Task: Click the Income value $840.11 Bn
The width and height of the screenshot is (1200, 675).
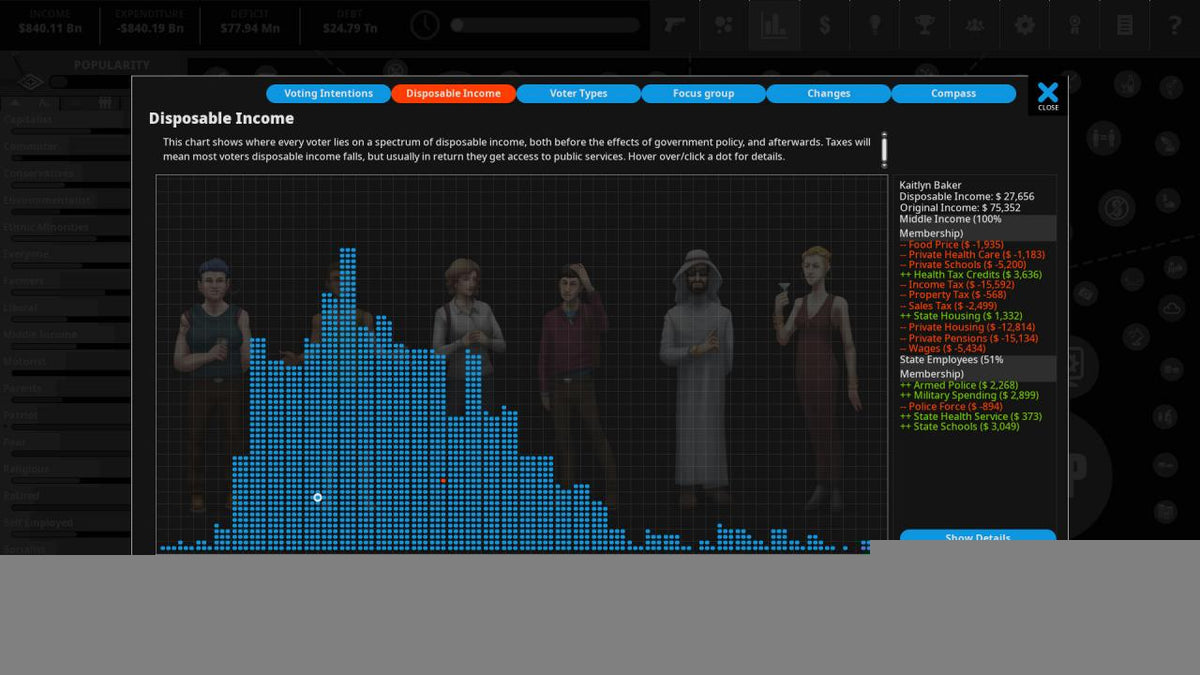Action: pos(50,29)
